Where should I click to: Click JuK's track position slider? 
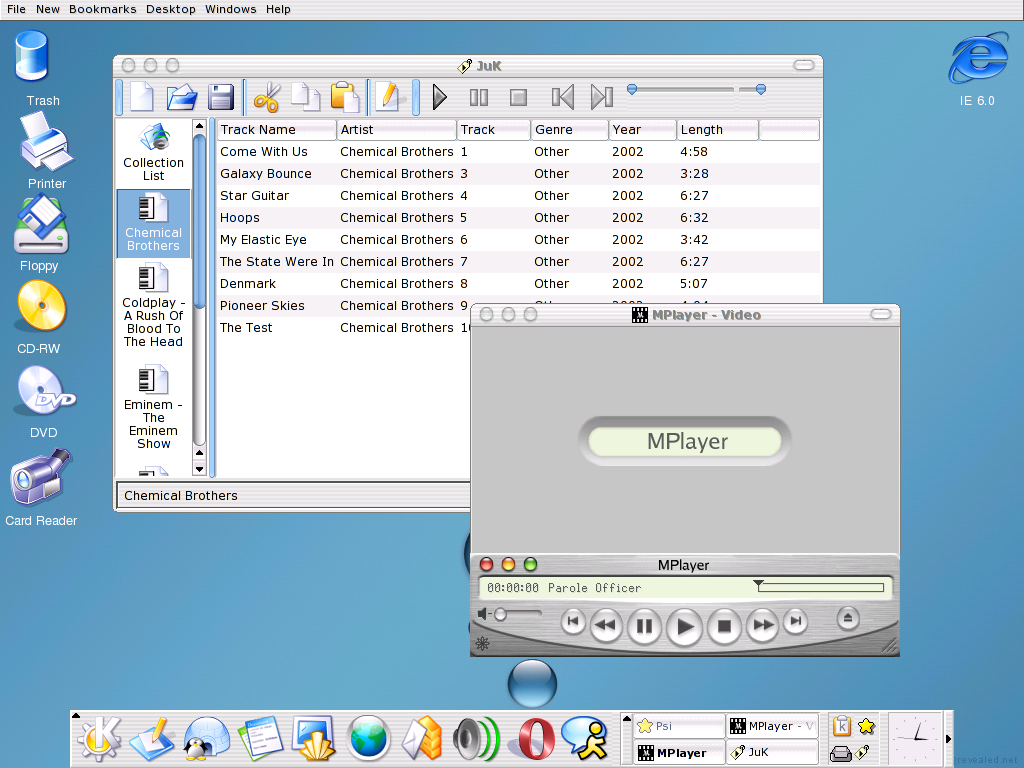tap(679, 89)
